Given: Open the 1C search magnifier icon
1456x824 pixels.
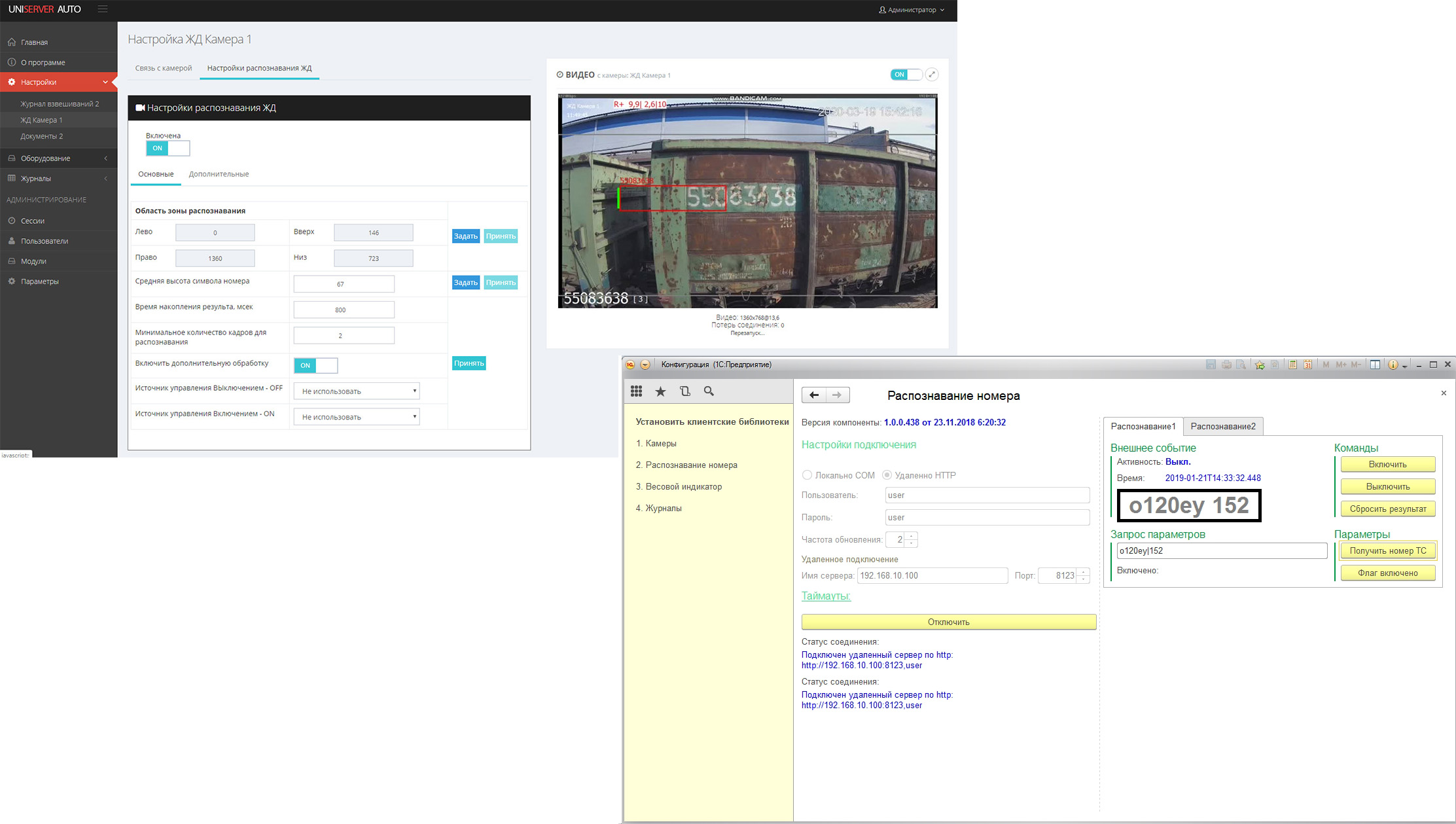Looking at the screenshot, I should (709, 391).
